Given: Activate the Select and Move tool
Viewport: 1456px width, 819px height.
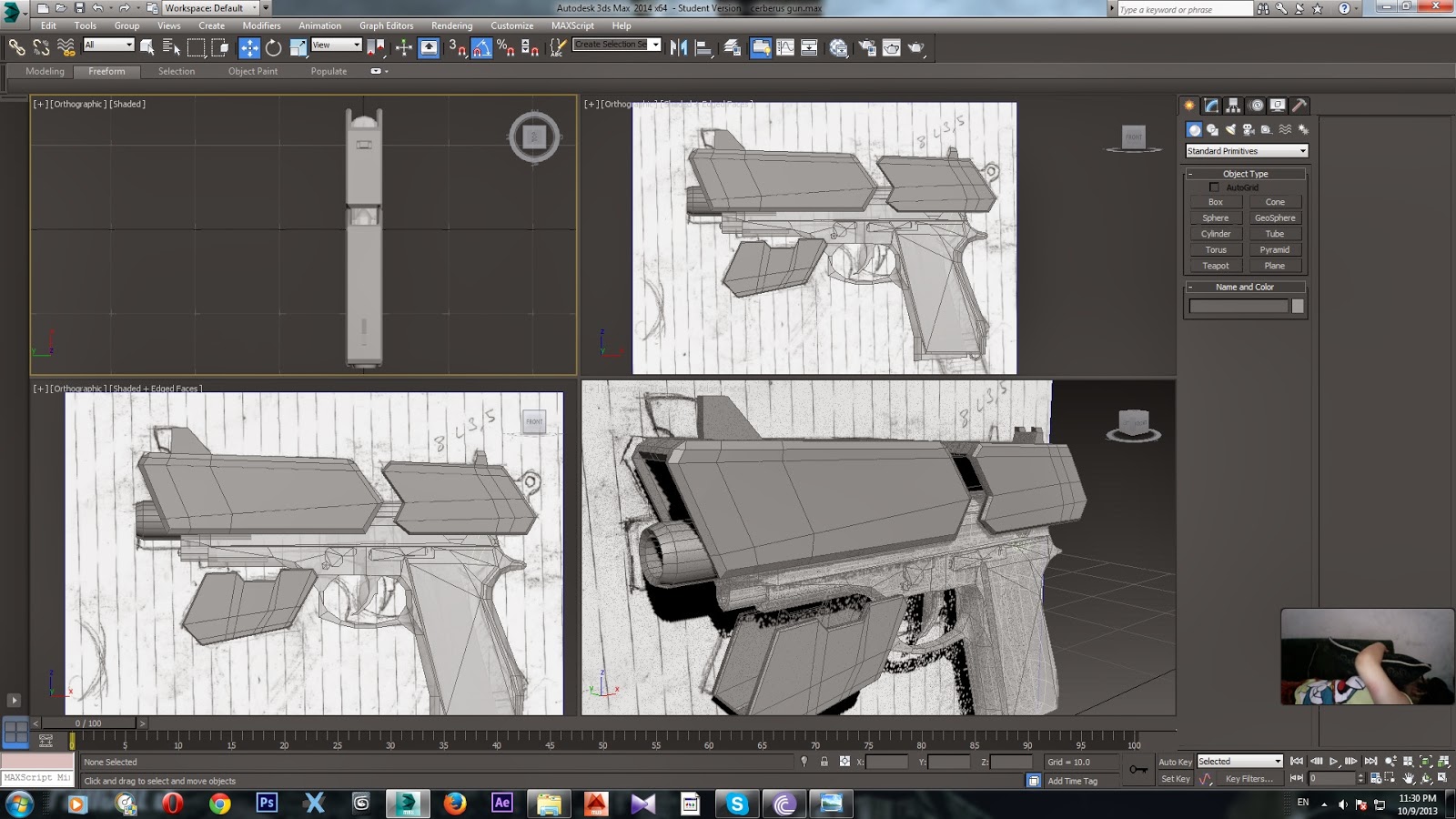Looking at the screenshot, I should click(x=248, y=47).
